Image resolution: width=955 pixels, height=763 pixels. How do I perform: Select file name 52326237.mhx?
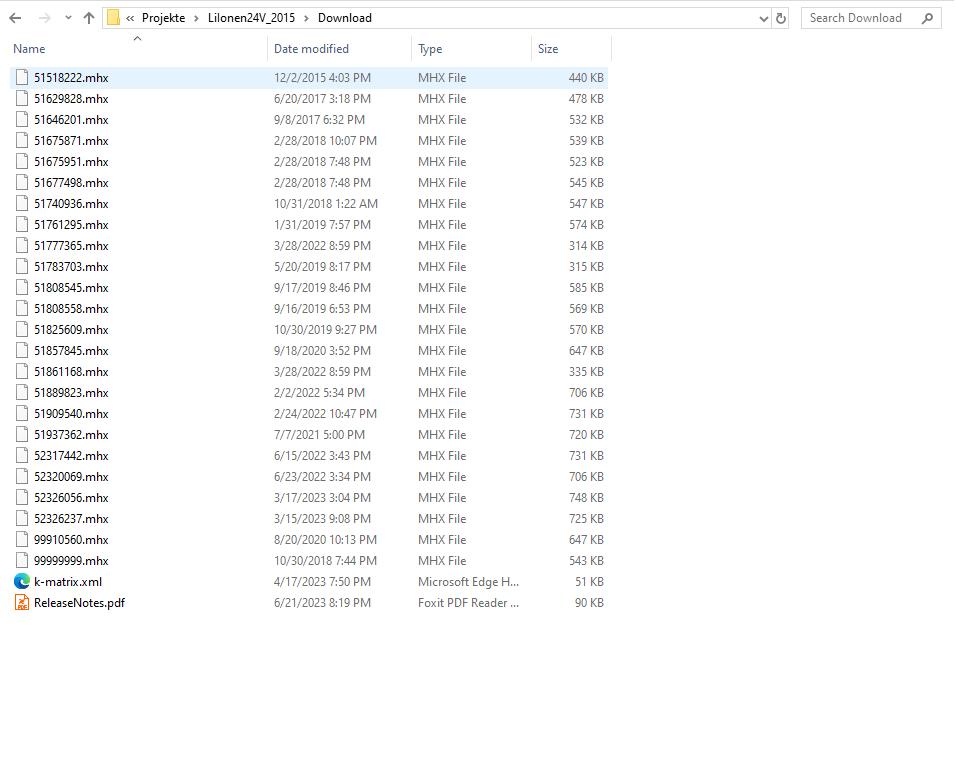click(71, 519)
